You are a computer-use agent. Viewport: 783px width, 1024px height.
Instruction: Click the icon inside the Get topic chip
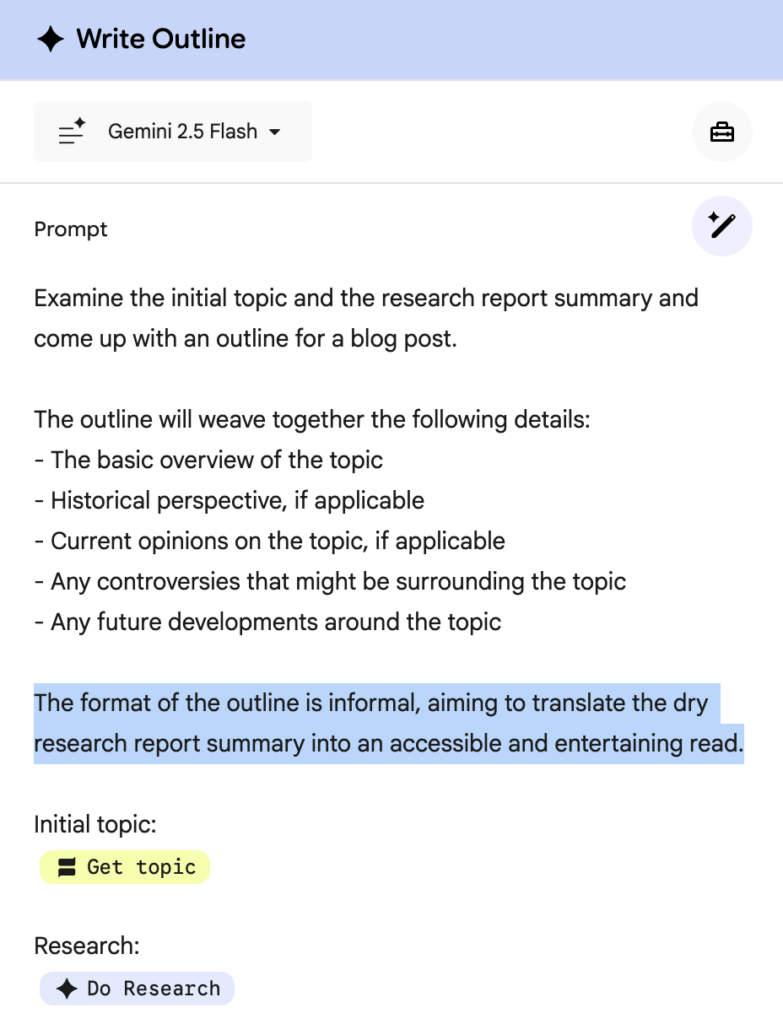click(67, 867)
